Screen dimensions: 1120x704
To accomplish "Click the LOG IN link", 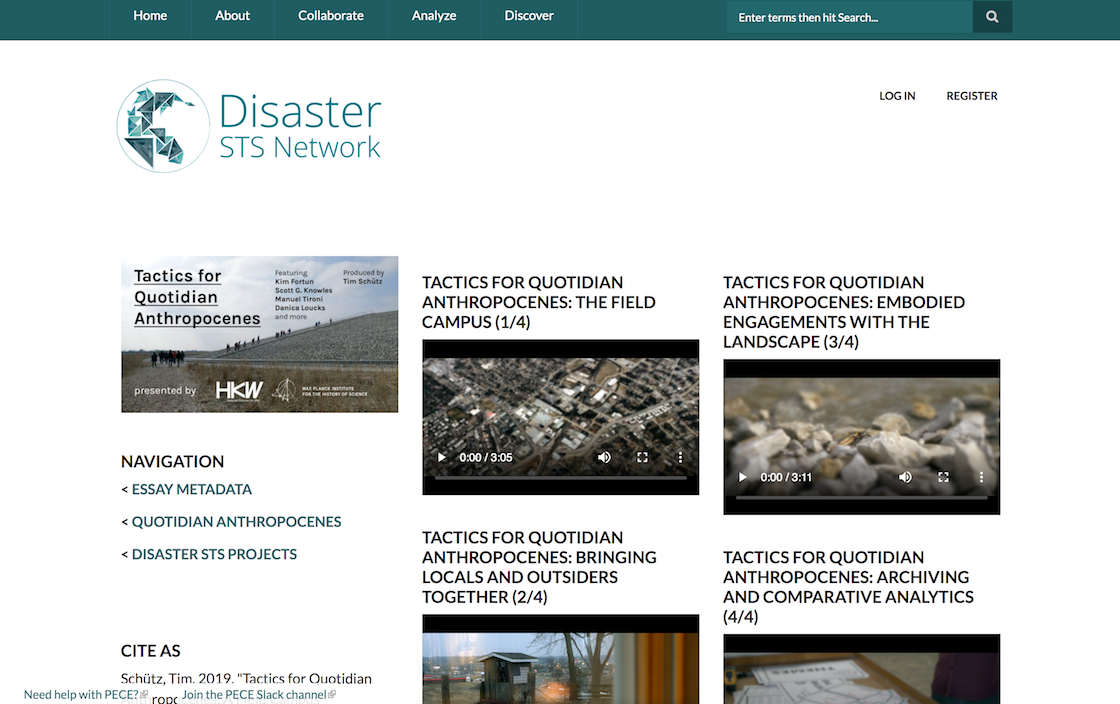I will click(897, 96).
